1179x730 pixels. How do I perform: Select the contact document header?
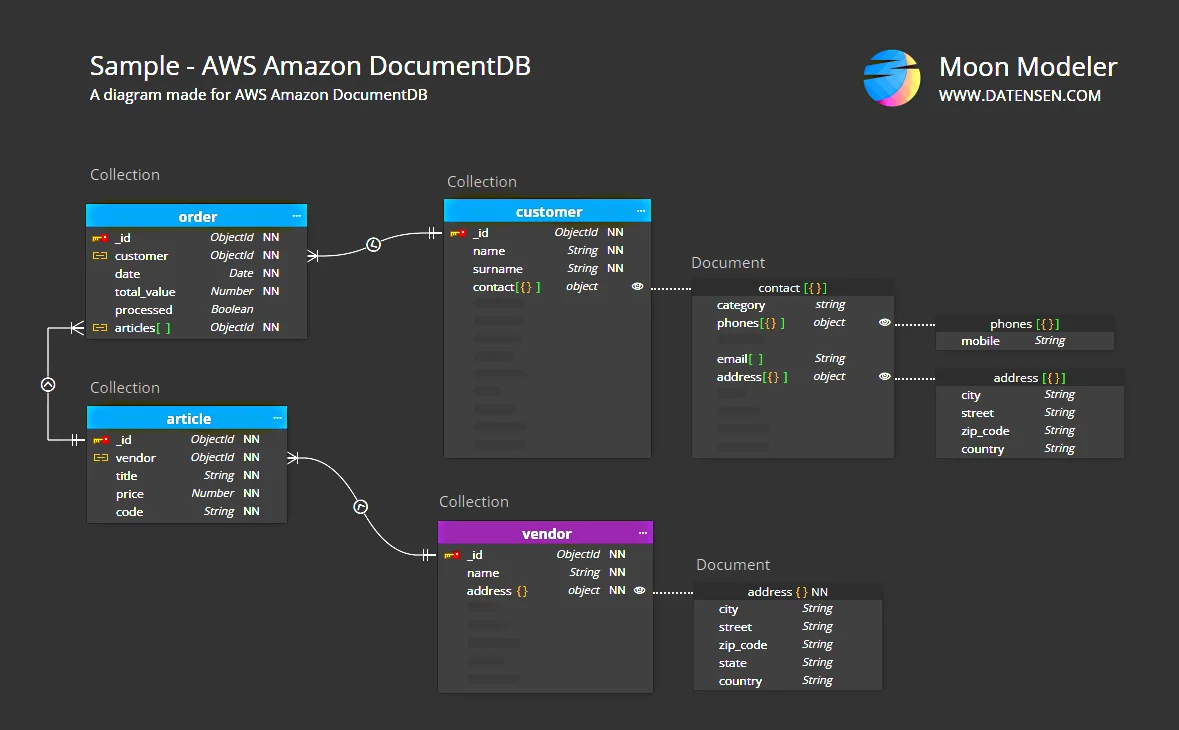coord(793,288)
